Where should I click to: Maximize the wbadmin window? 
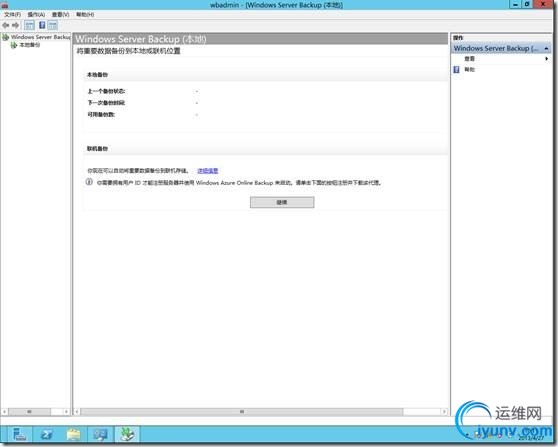527,4
